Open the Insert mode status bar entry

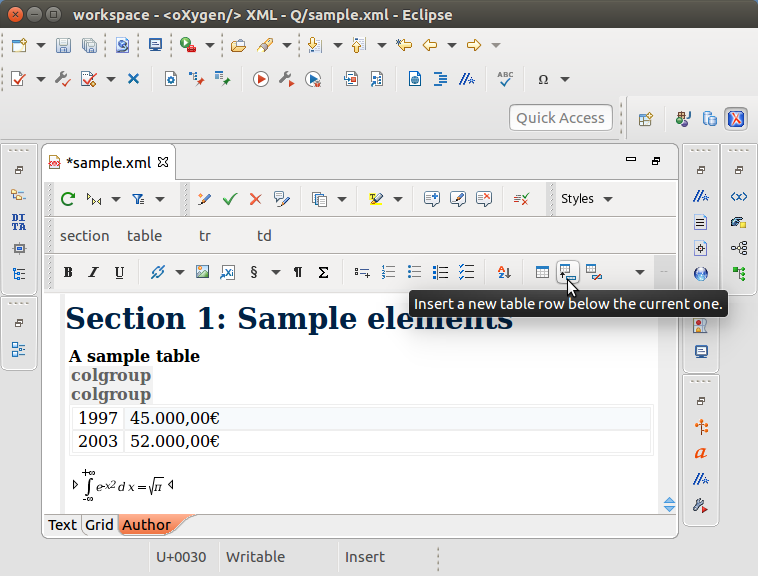click(x=365, y=557)
